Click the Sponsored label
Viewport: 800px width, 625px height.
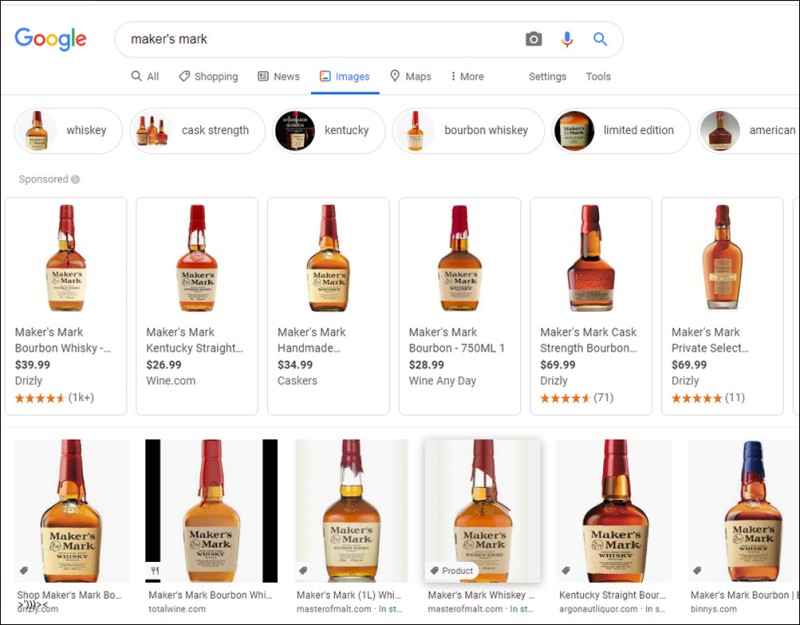43,179
